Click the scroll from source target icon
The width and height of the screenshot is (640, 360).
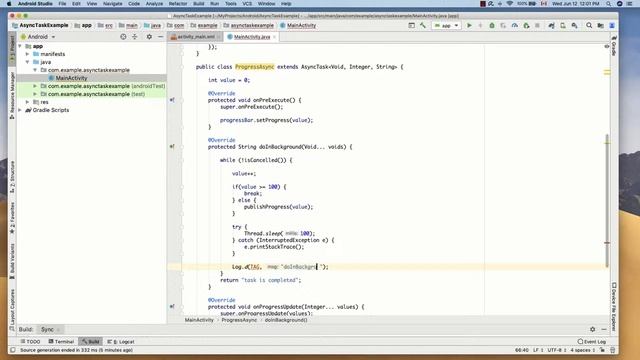click(x=123, y=37)
